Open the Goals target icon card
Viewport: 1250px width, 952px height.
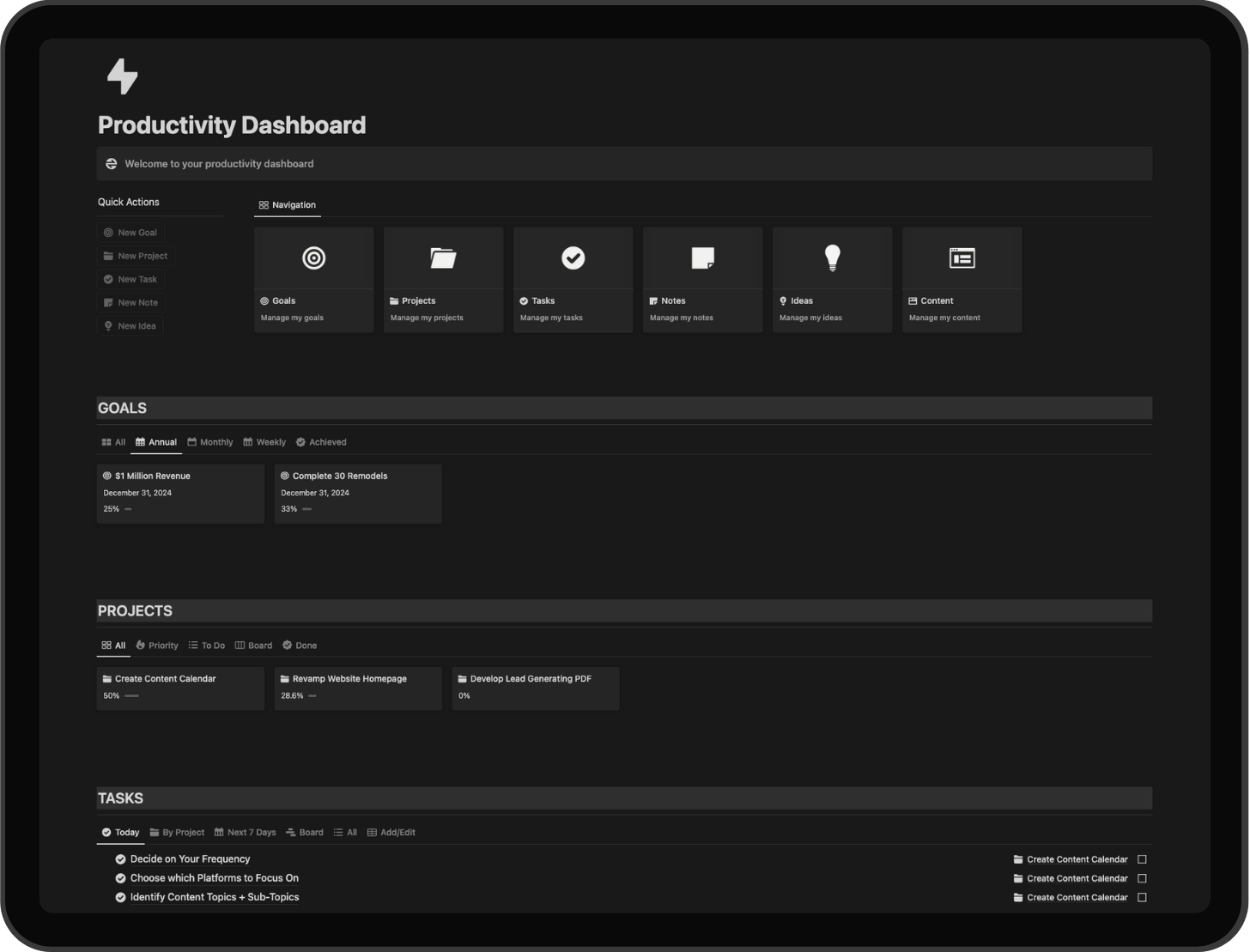coord(314,258)
